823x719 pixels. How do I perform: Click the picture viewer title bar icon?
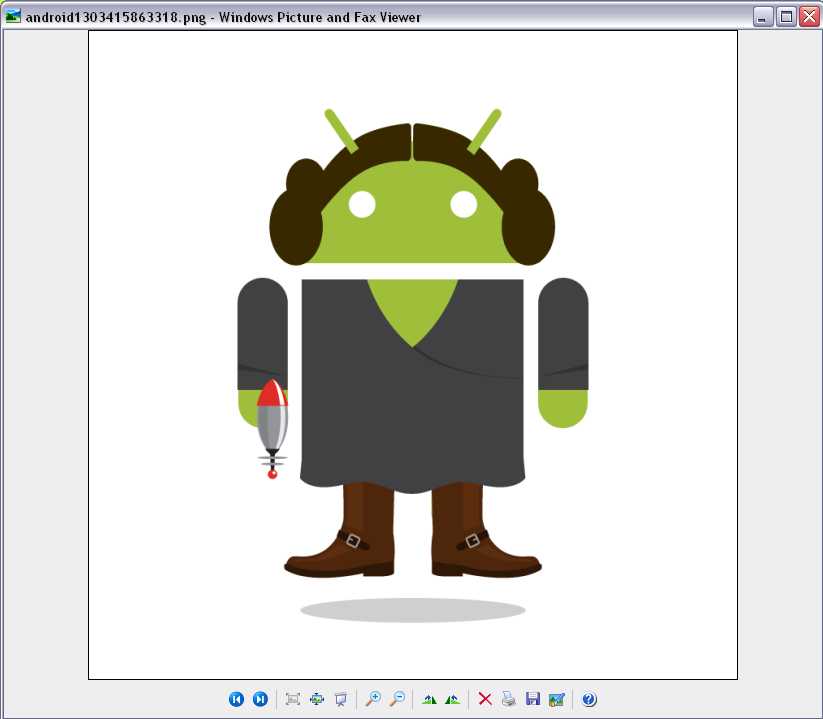point(13,17)
